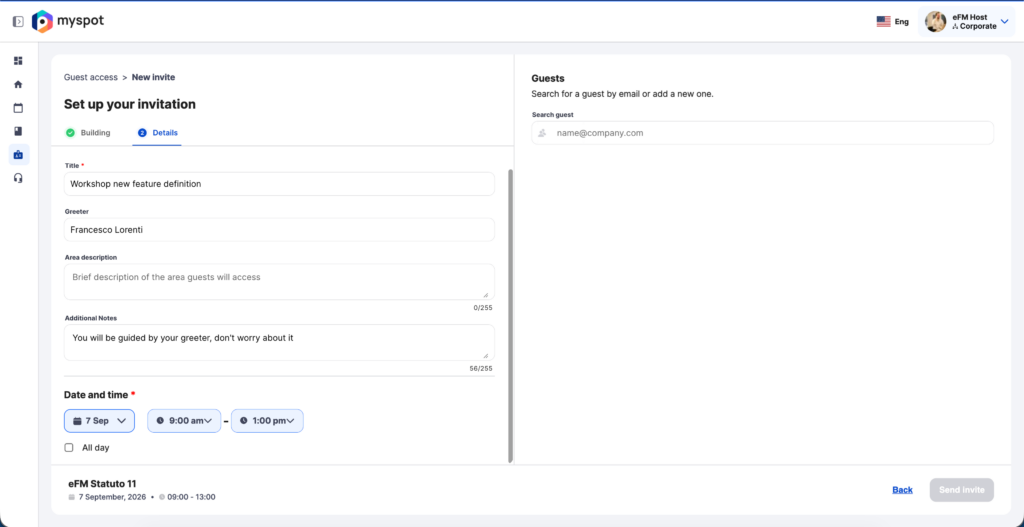Open the dashboard grid icon in sidebar

[x=18, y=61]
